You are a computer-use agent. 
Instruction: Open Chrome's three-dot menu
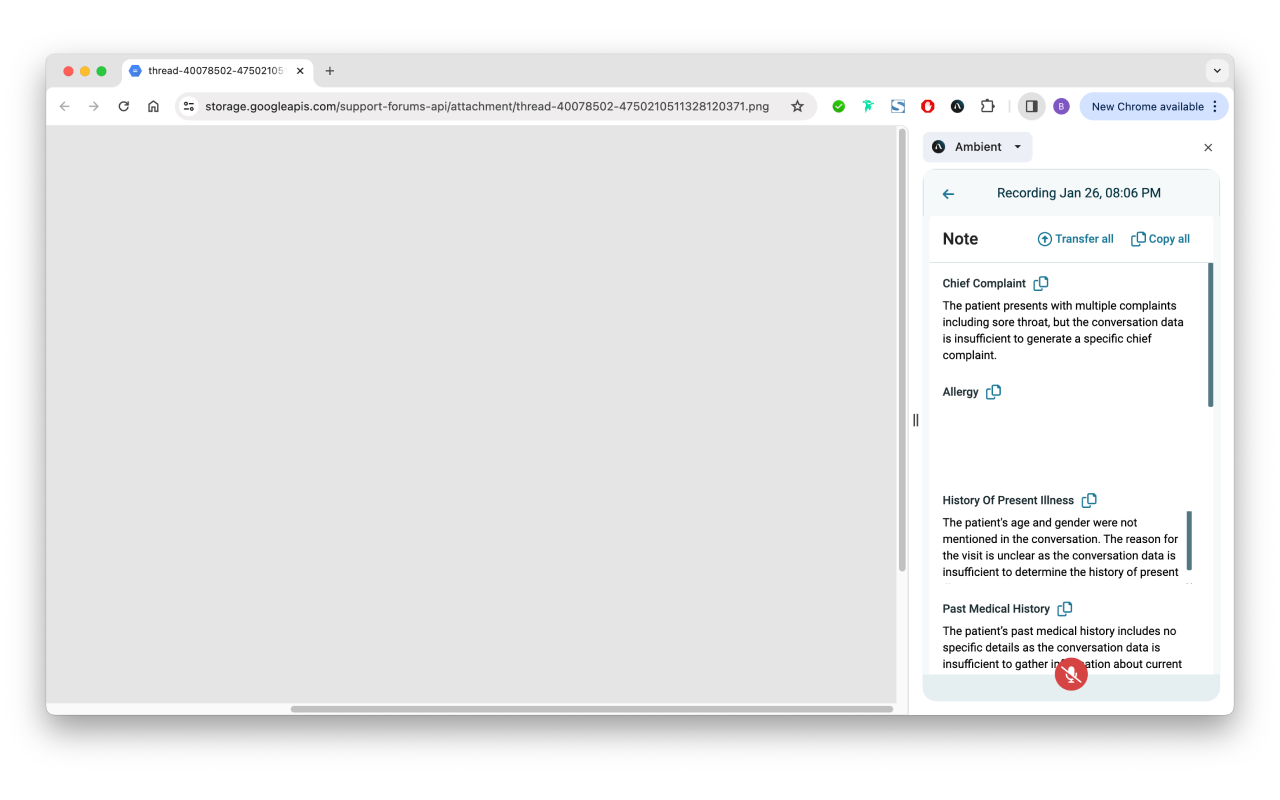[1215, 106]
